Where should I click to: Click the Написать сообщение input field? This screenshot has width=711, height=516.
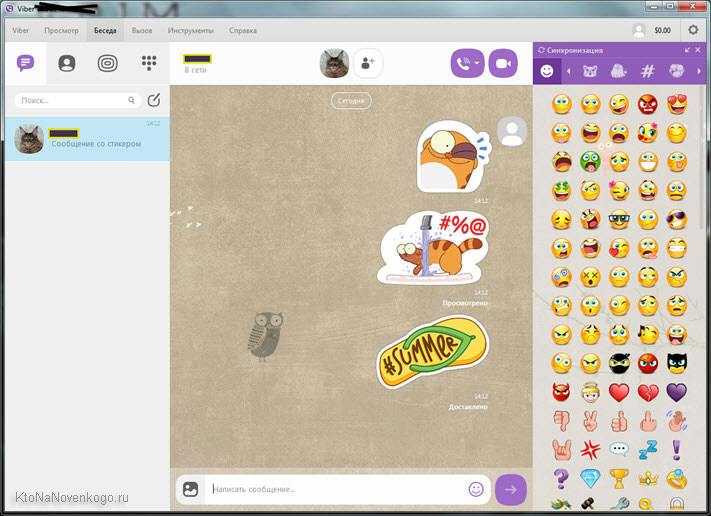coord(336,489)
